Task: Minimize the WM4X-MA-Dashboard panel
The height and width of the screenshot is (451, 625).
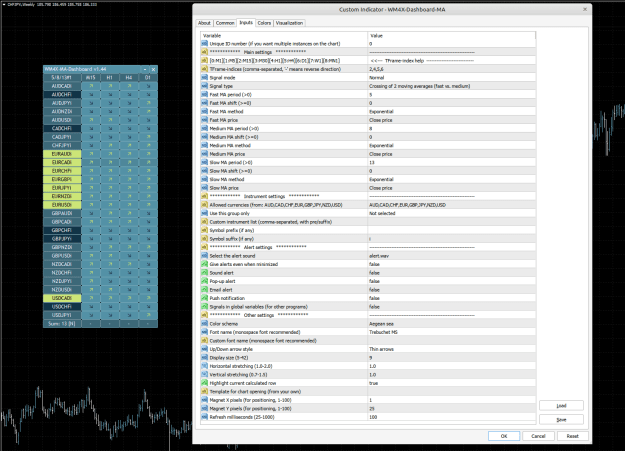Action: pos(145,69)
